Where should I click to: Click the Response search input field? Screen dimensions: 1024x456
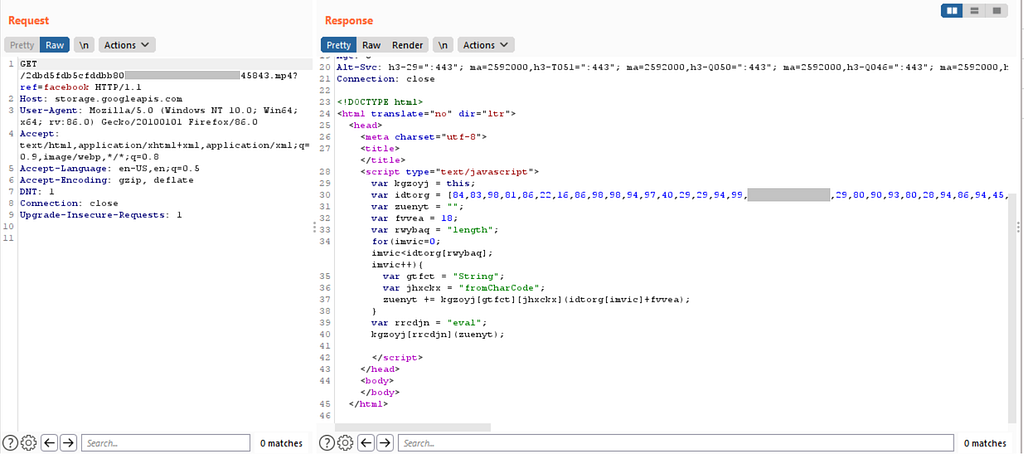676,443
